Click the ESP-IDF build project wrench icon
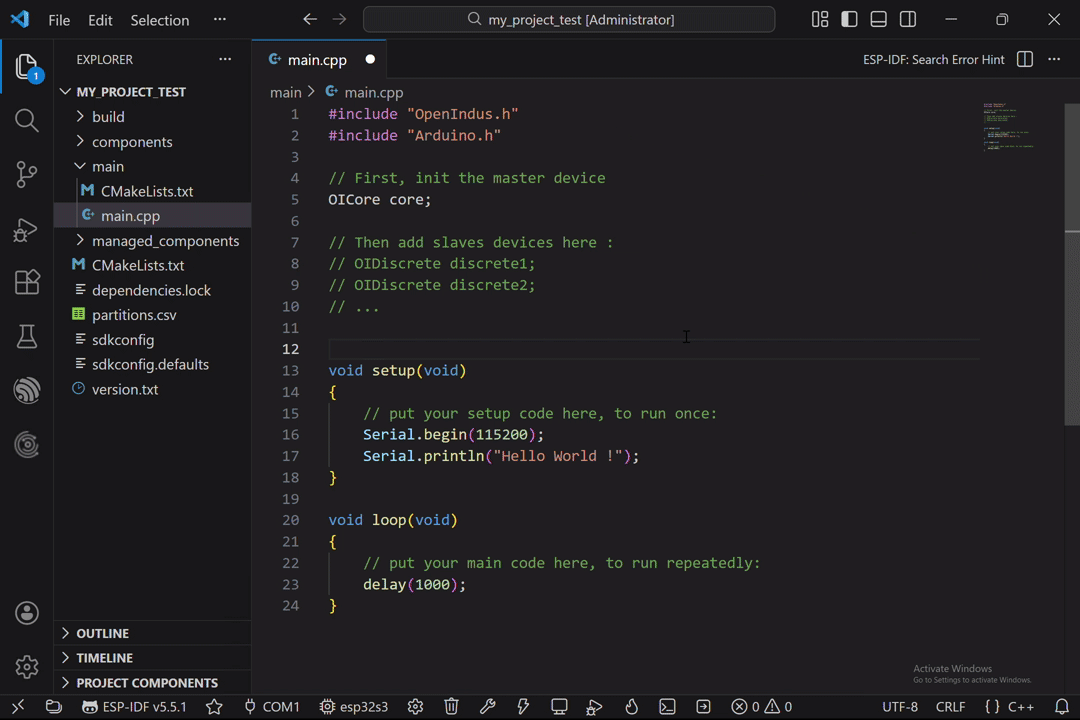Screen dimensions: 1080x720 pyautogui.click(x=488, y=706)
